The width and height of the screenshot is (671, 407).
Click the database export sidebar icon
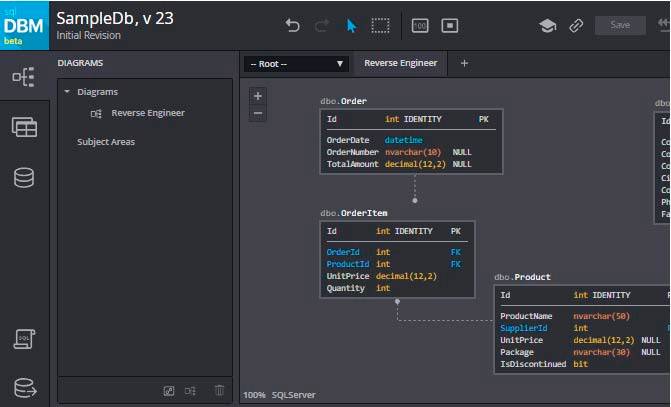click(24, 387)
